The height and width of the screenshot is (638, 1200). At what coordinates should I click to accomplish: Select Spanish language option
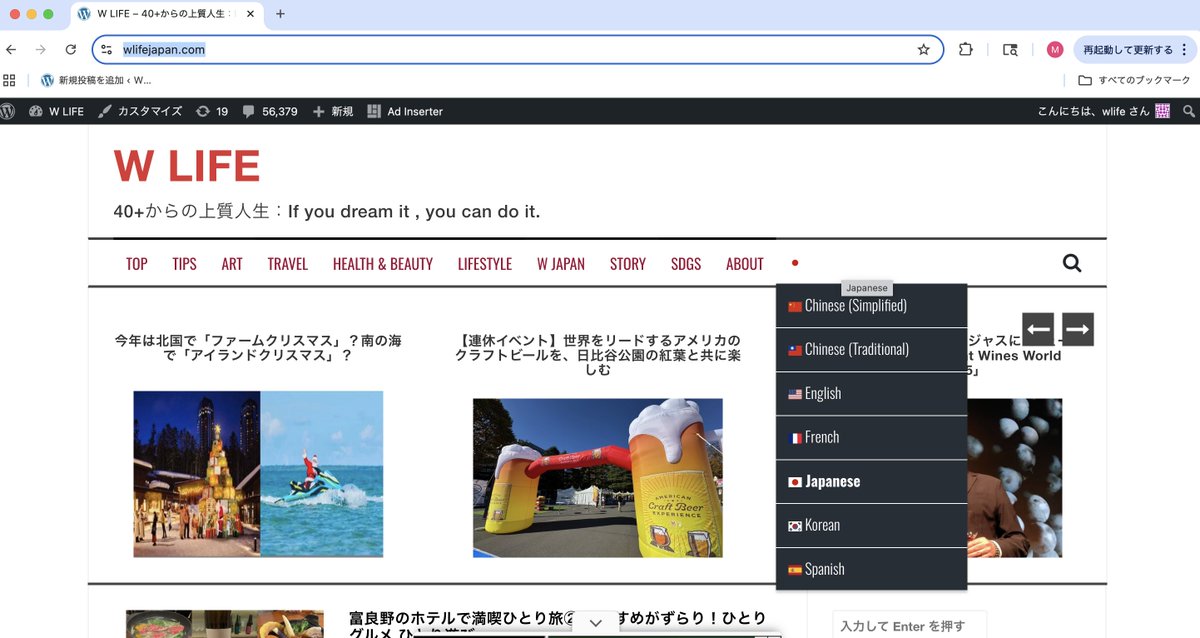872,570
